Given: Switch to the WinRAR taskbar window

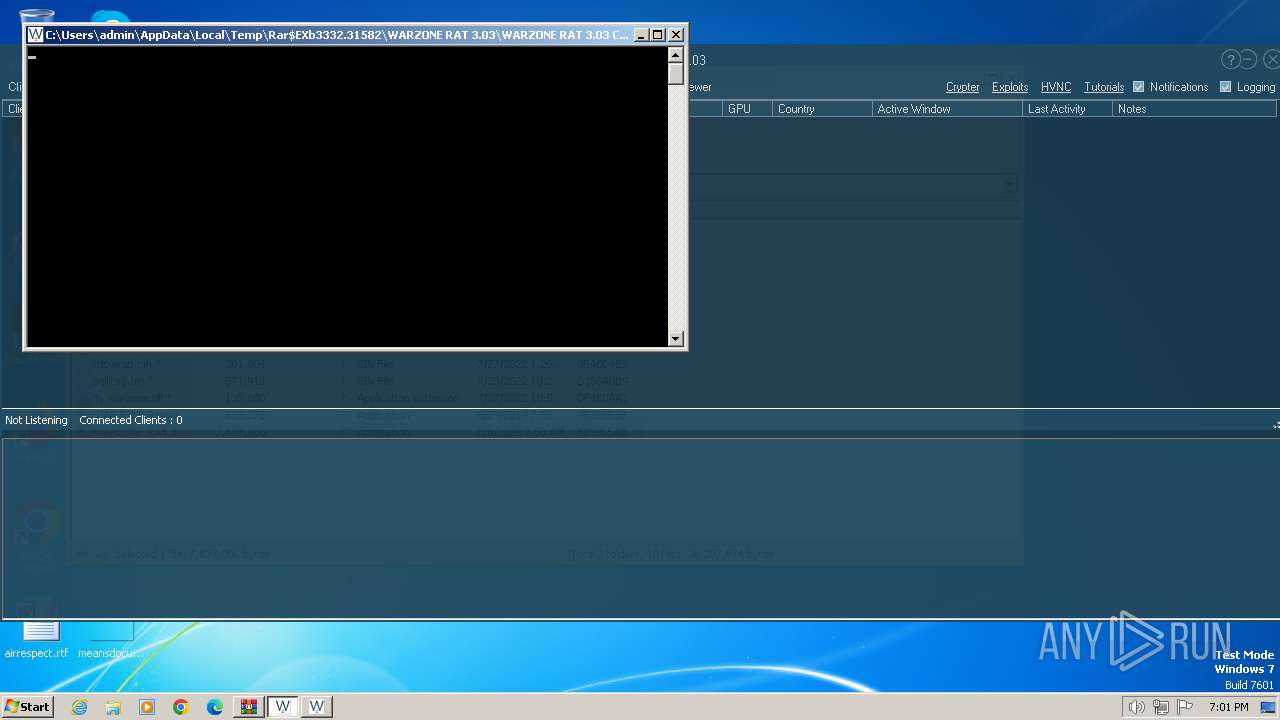Looking at the screenshot, I should 248,707.
